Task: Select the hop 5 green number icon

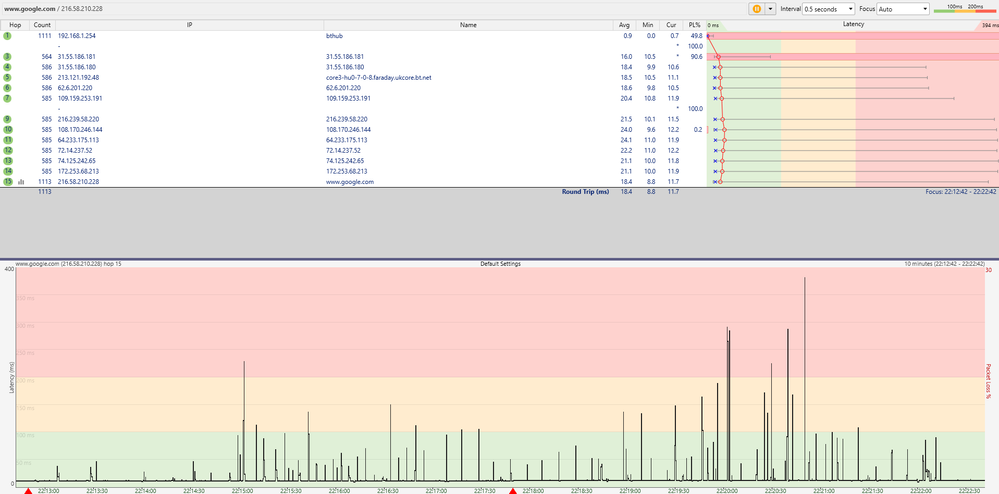Action: tap(7, 77)
